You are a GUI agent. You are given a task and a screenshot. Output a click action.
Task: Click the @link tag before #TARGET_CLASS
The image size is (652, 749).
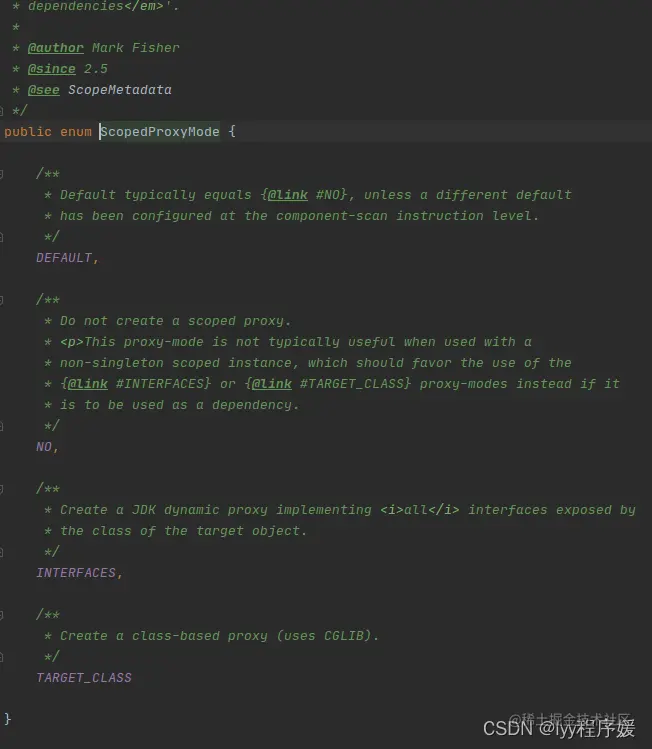point(271,384)
